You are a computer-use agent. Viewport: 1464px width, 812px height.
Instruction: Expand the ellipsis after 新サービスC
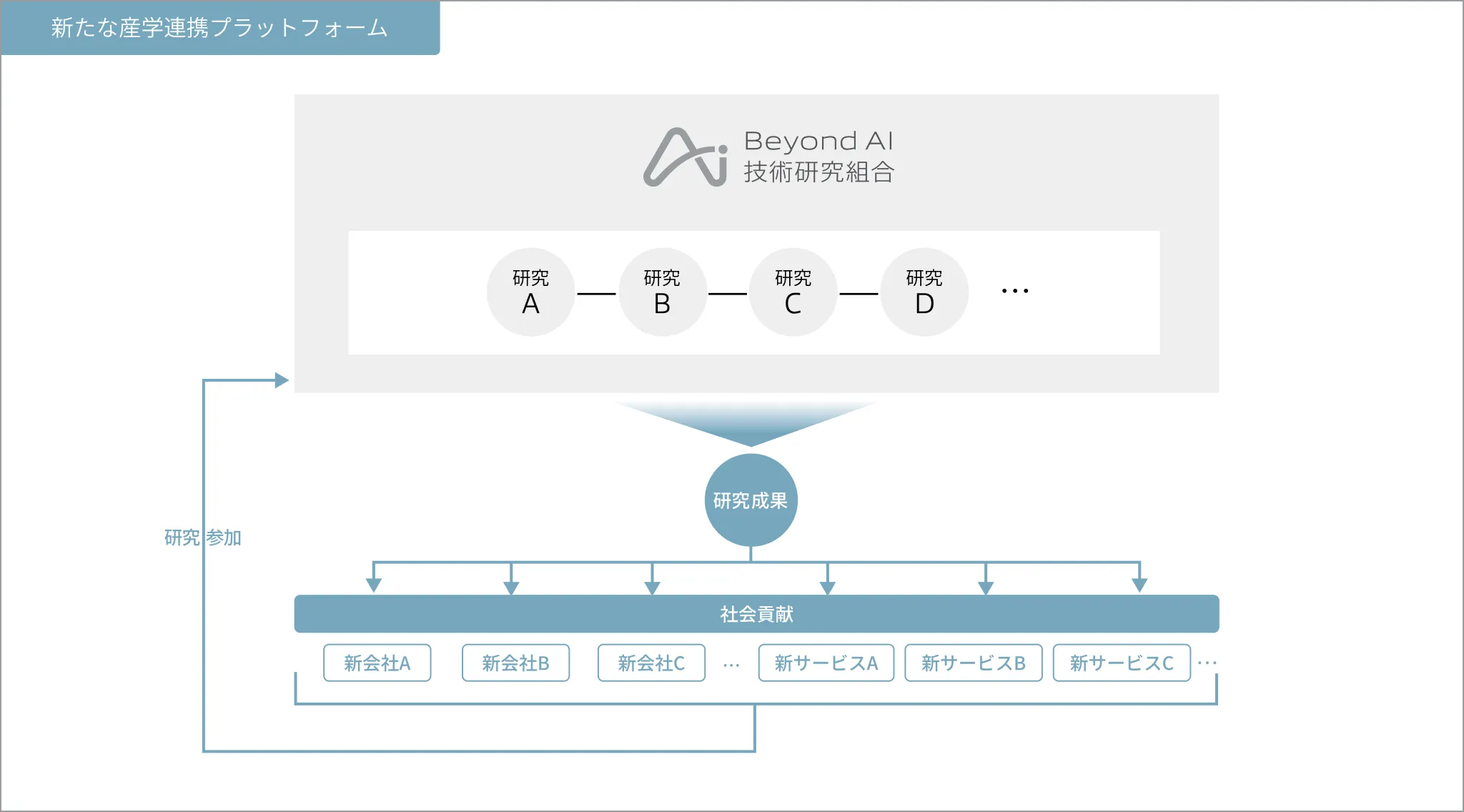(1208, 663)
